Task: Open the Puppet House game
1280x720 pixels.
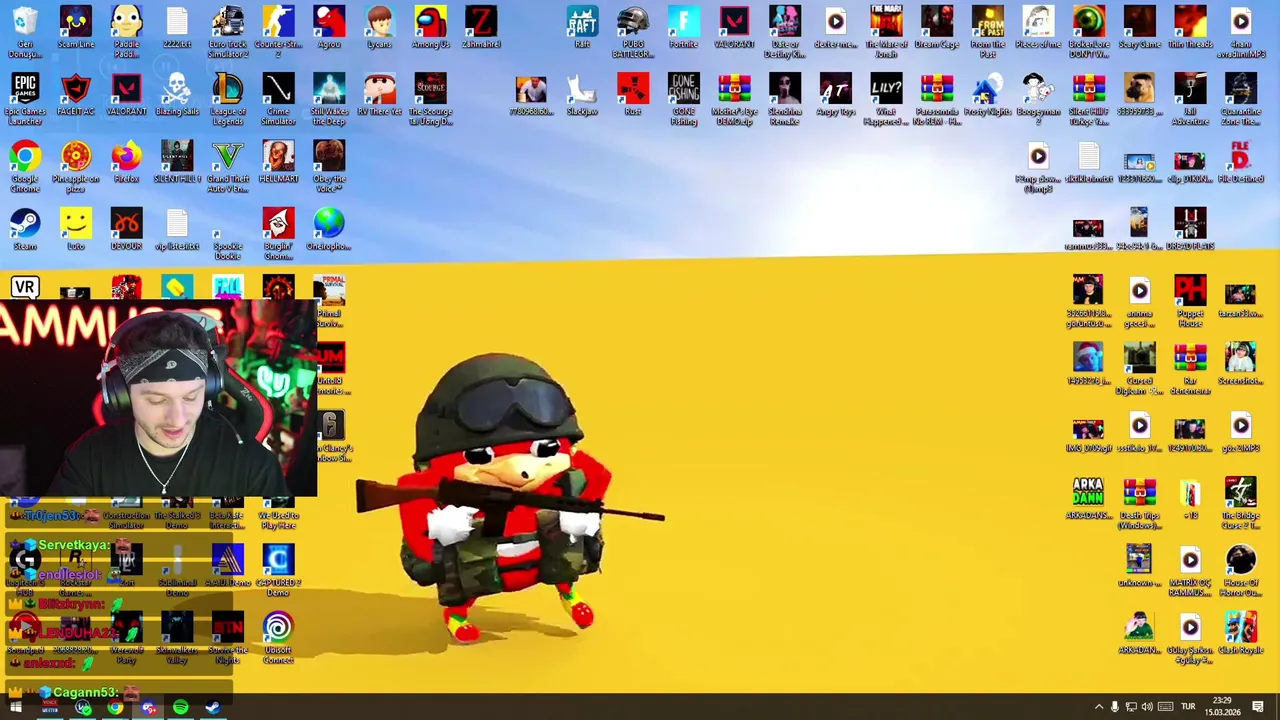Action: click(1190, 301)
